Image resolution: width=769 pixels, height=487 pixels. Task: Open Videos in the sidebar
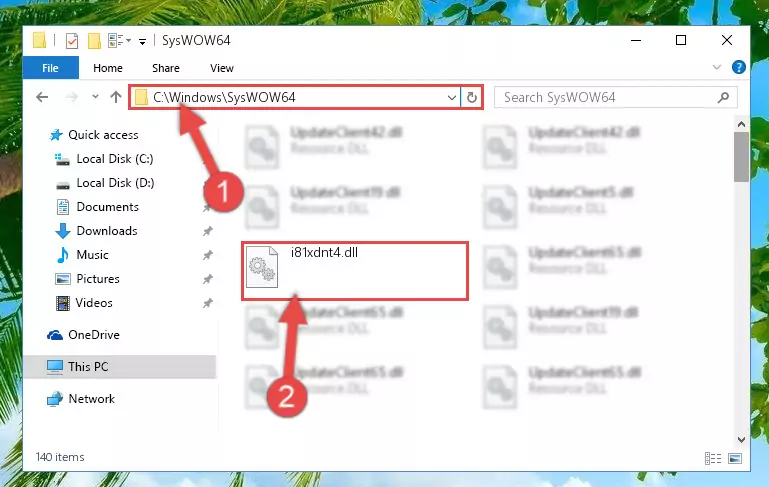(94, 303)
